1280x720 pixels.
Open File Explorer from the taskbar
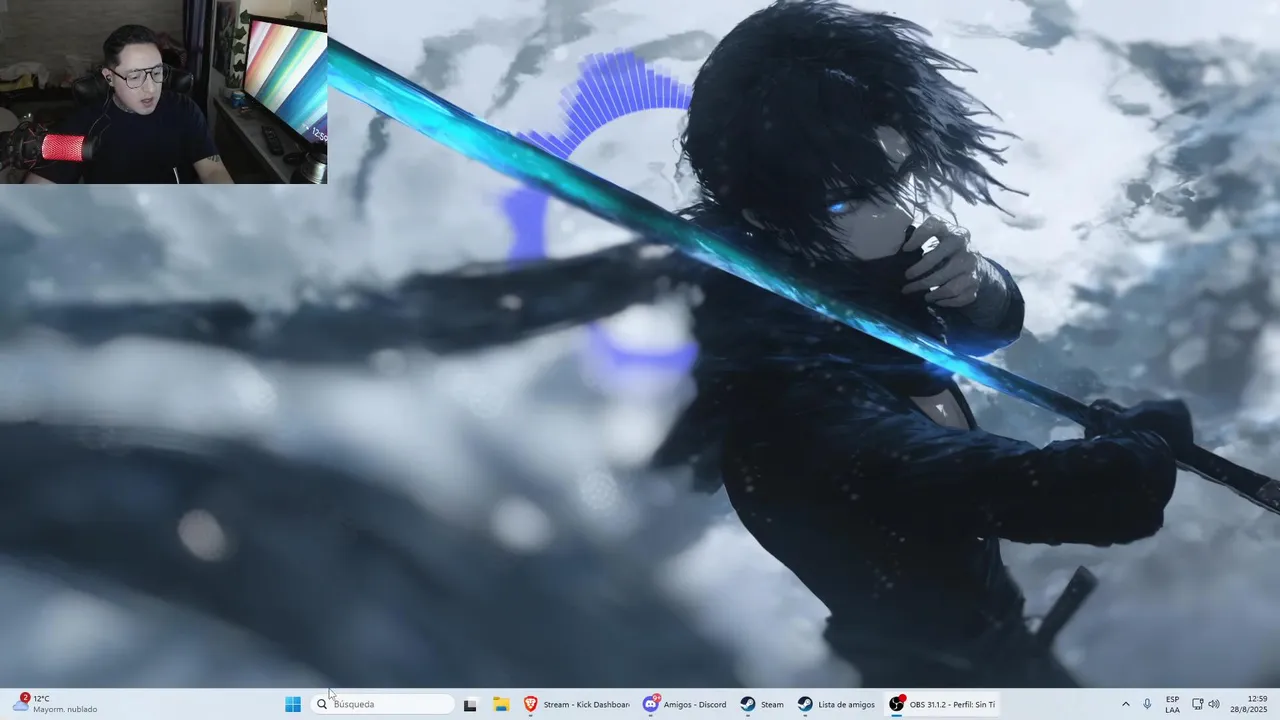(x=501, y=704)
